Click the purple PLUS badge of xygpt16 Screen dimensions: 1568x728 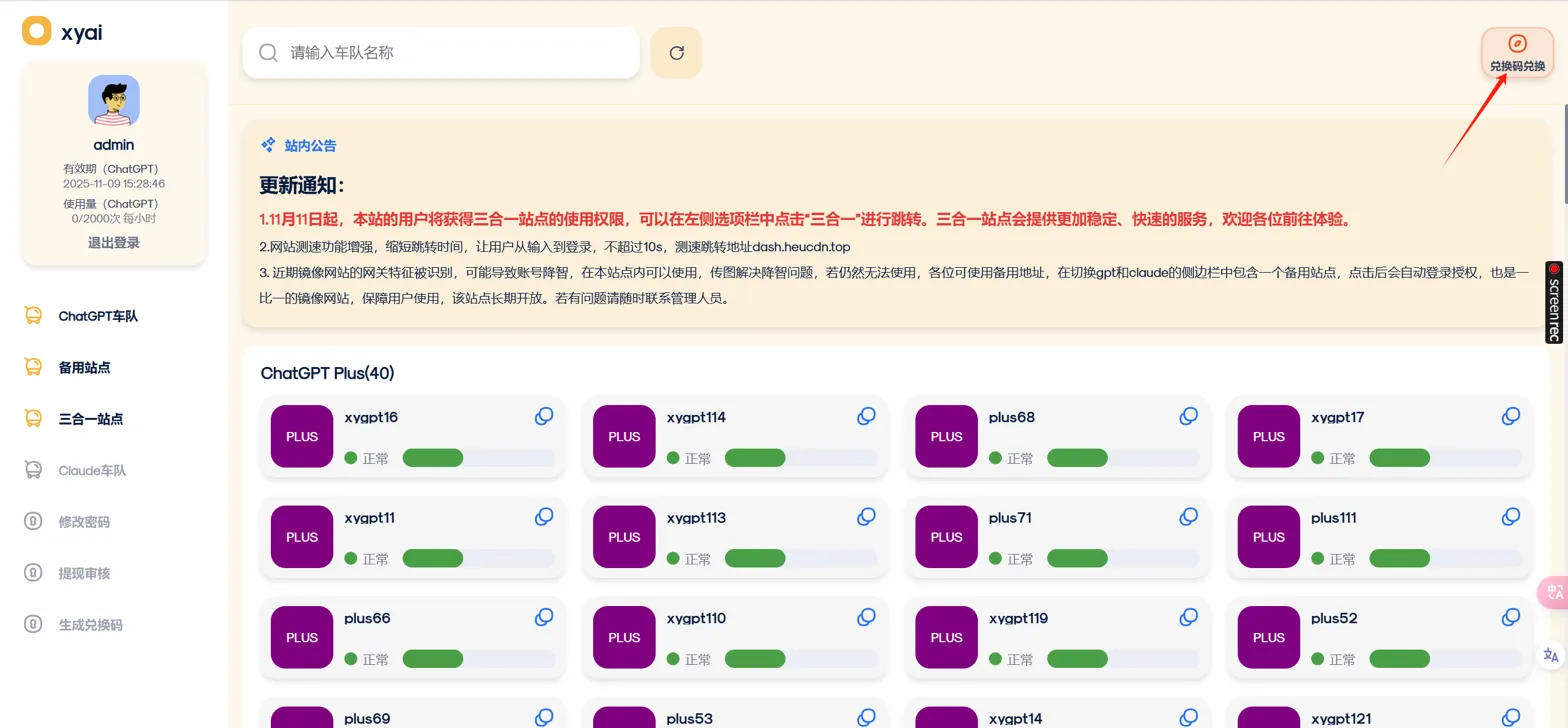tap(302, 436)
